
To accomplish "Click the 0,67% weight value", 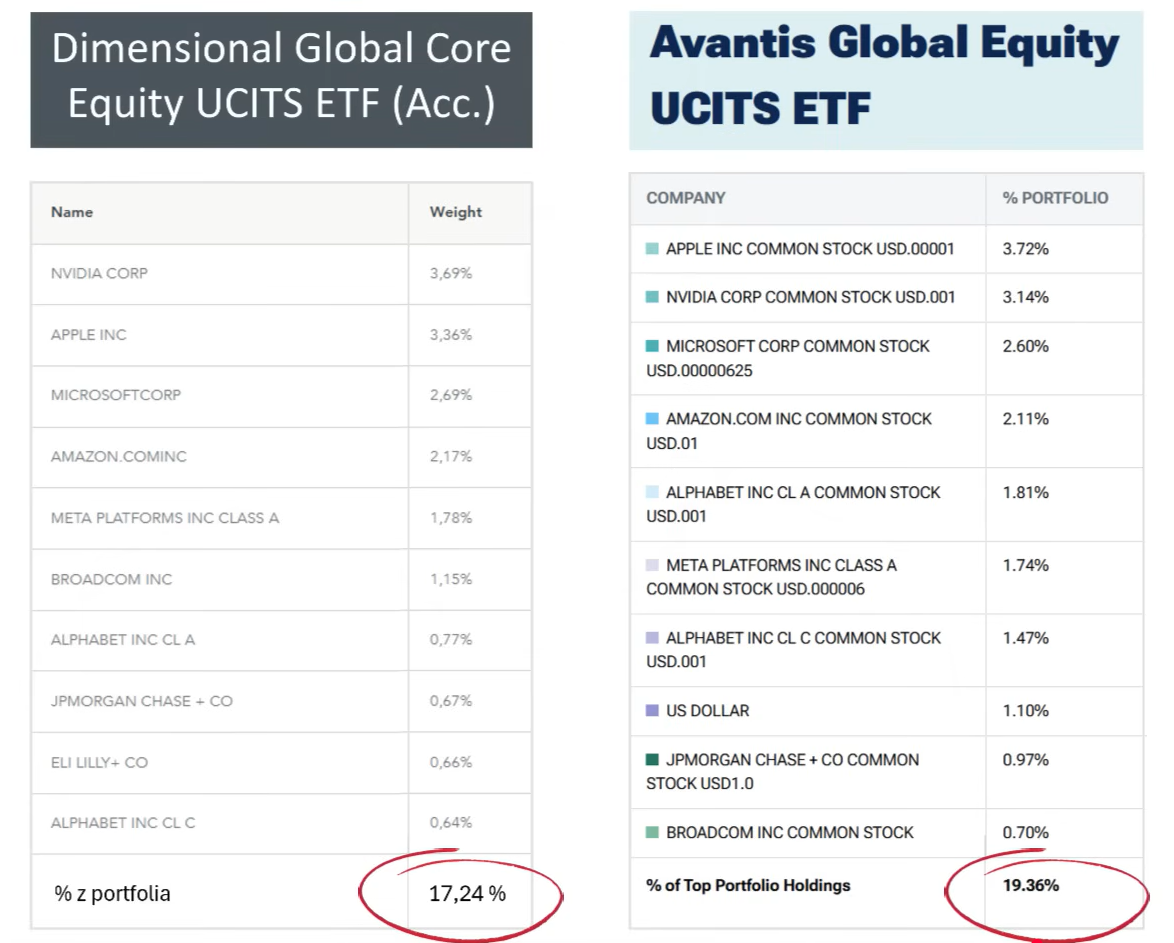I will 451,701.
